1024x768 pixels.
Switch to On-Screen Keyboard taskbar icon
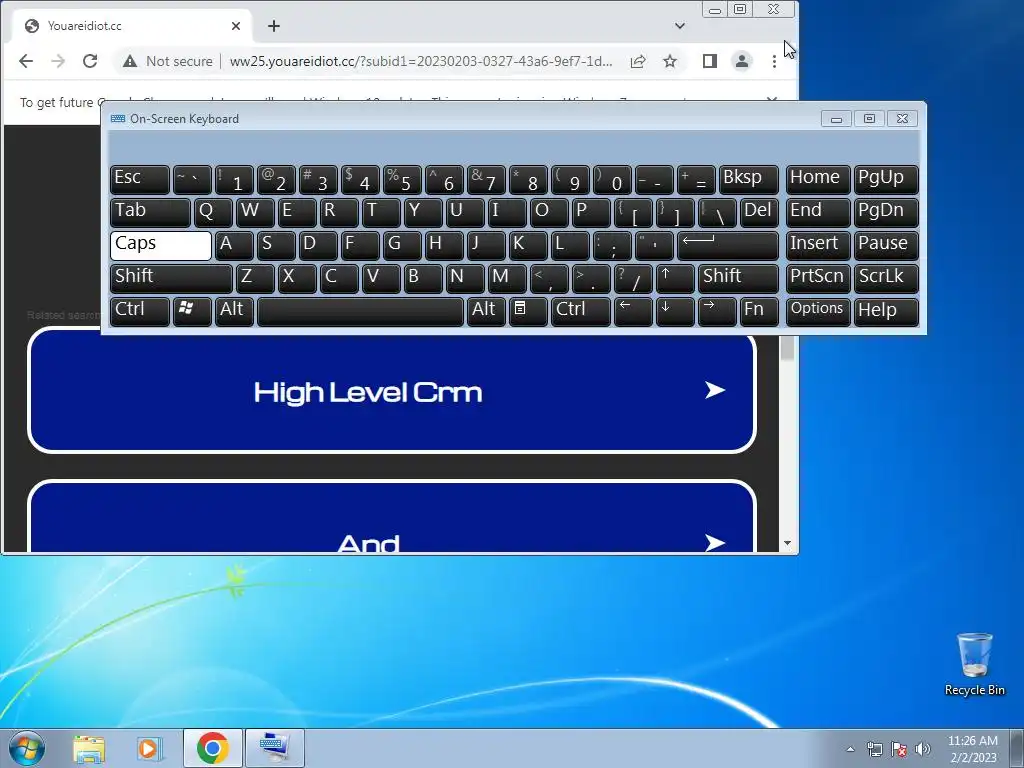coord(274,748)
